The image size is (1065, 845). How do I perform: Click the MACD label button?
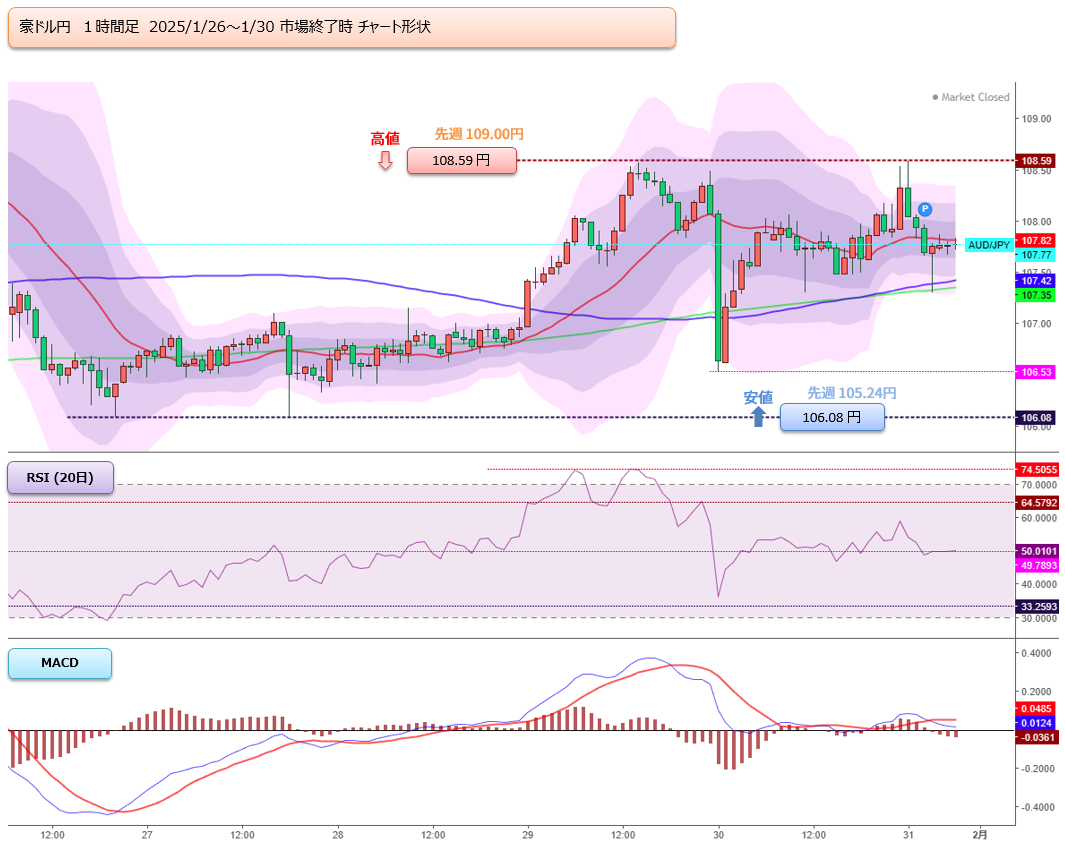60,663
